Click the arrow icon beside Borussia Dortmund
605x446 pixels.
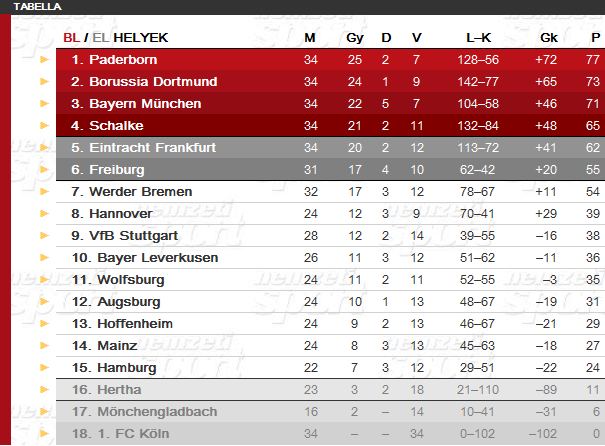(x=45, y=81)
